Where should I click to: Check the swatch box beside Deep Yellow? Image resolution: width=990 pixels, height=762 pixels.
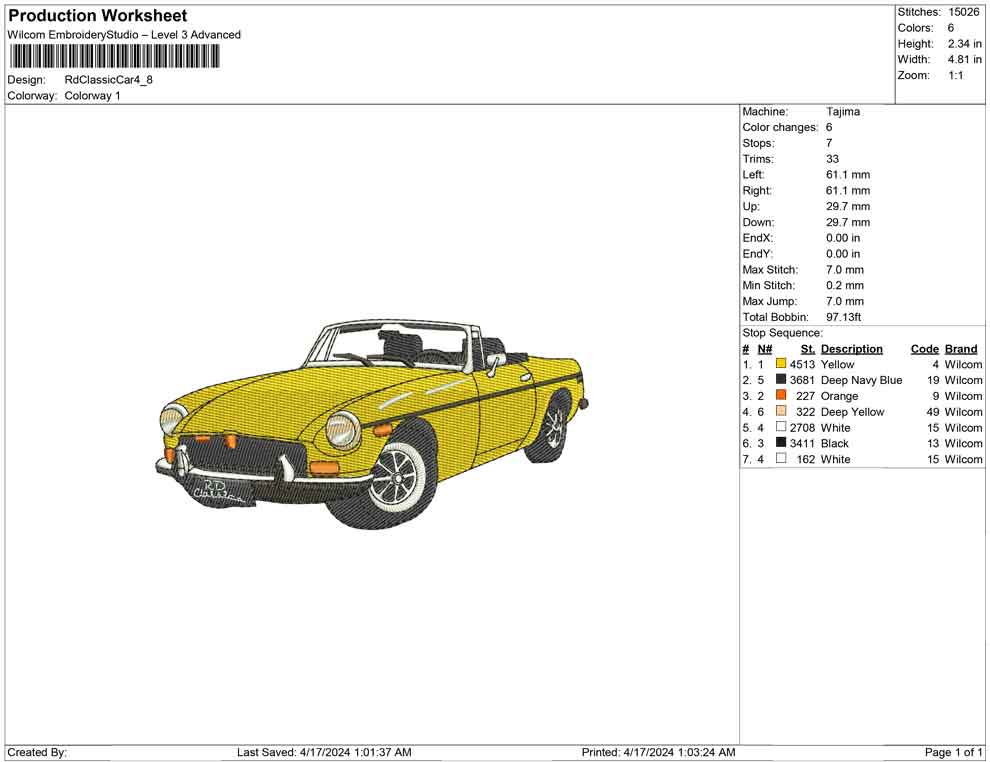coord(781,412)
